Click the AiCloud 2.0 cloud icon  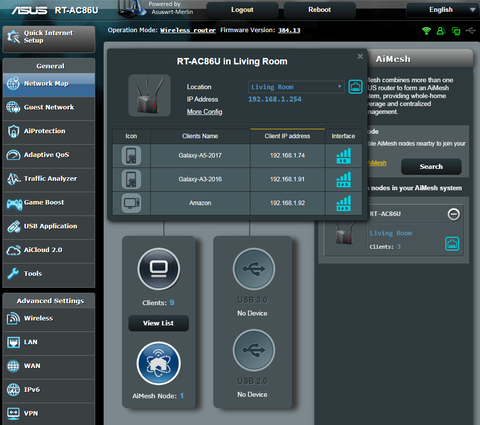point(14,250)
